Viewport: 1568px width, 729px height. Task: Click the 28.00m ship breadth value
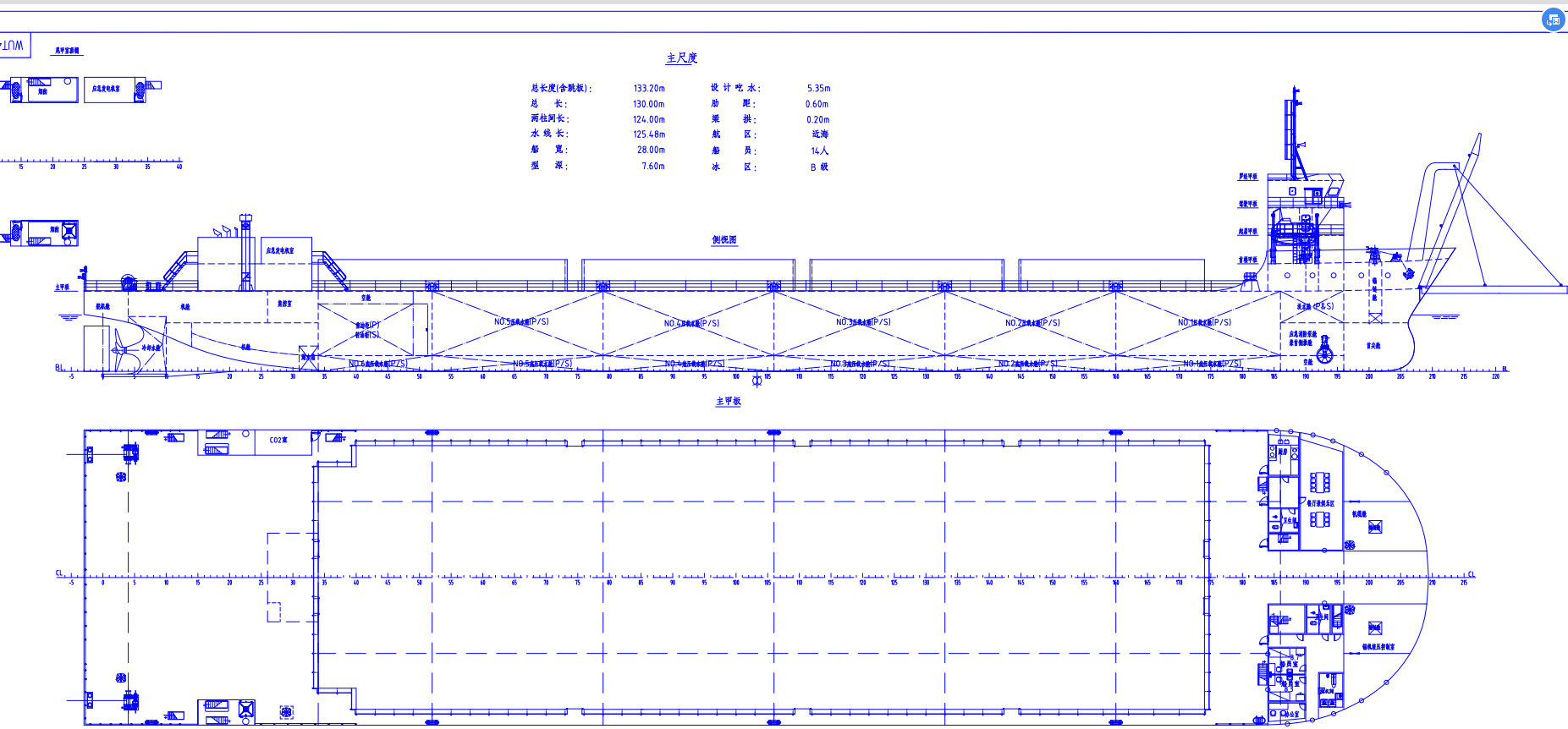pos(651,150)
